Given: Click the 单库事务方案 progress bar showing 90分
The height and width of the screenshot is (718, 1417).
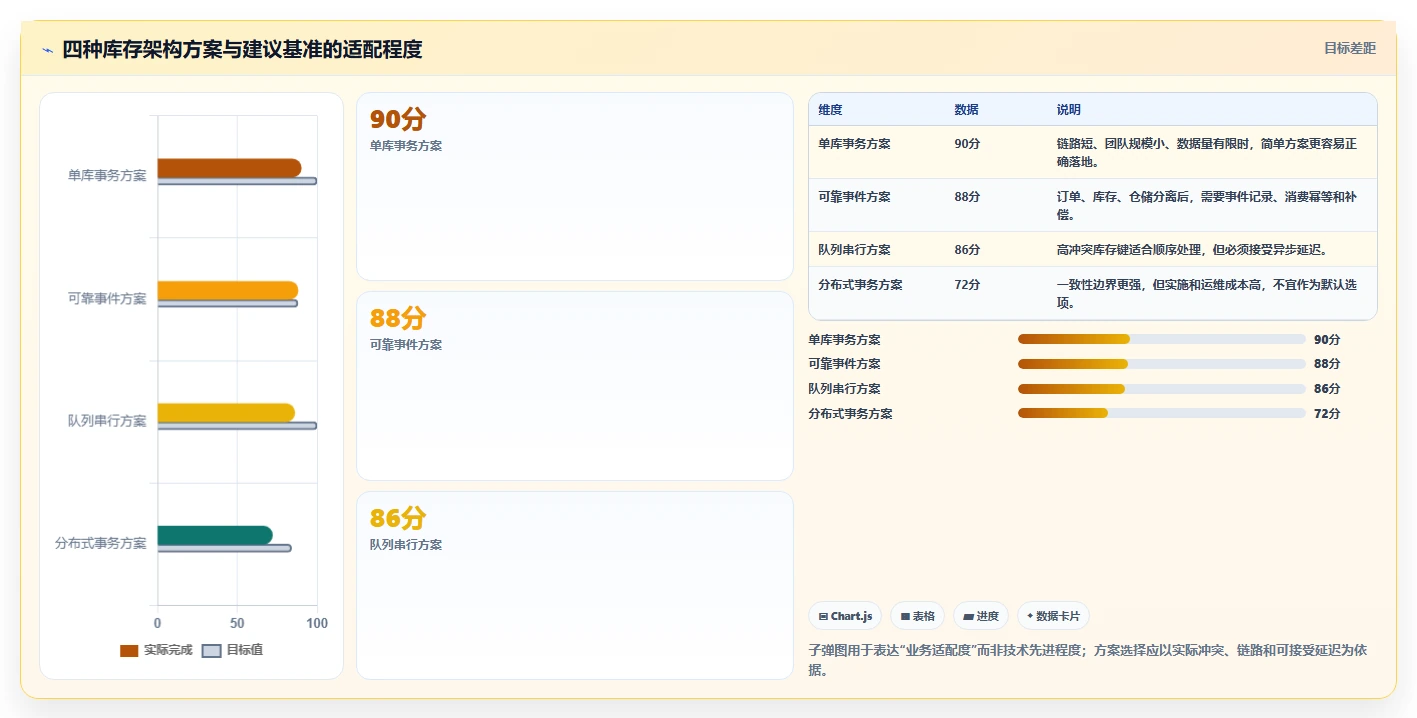Looking at the screenshot, I should coord(1161,339).
